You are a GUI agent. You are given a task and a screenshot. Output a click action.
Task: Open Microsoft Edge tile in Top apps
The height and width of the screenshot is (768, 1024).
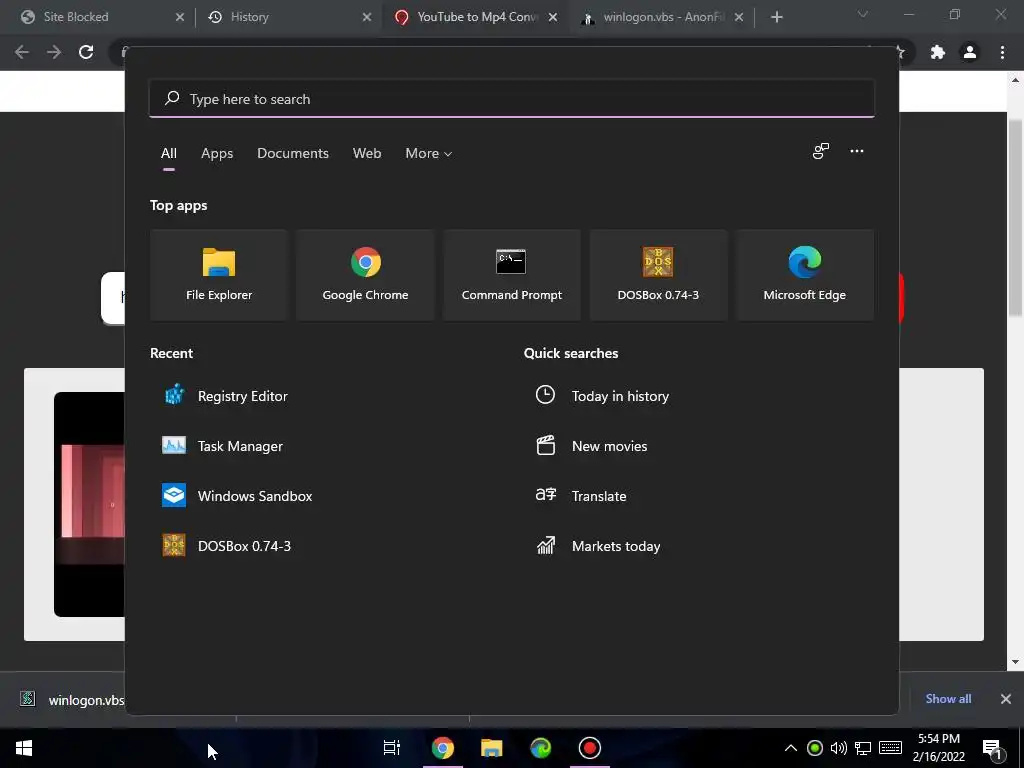805,275
